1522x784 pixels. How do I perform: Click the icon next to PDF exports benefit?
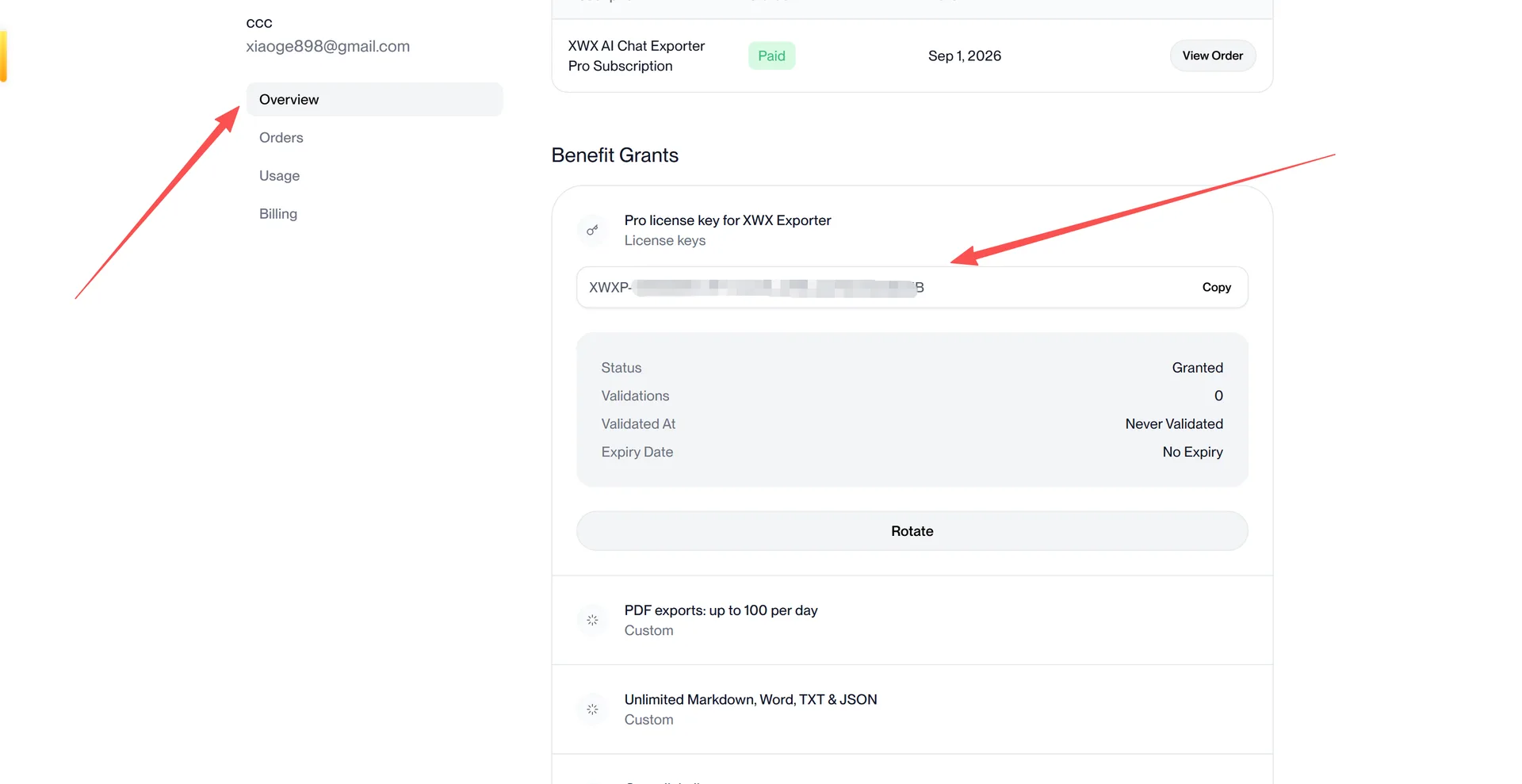592,620
